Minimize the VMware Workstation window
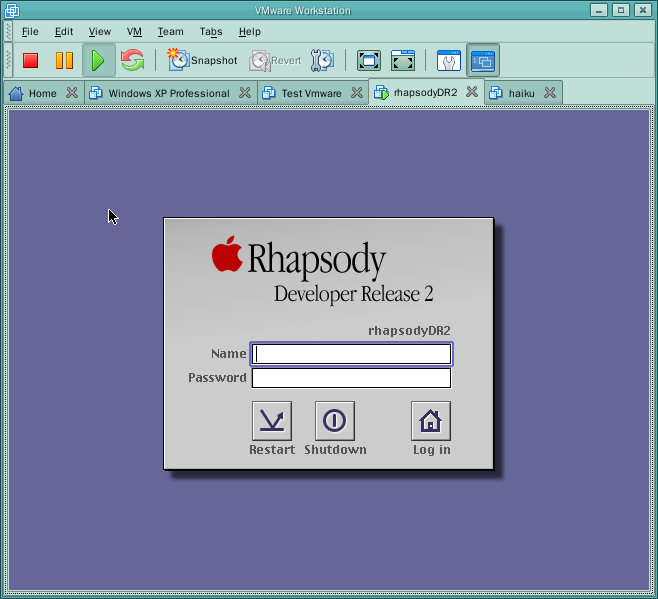 tap(599, 10)
